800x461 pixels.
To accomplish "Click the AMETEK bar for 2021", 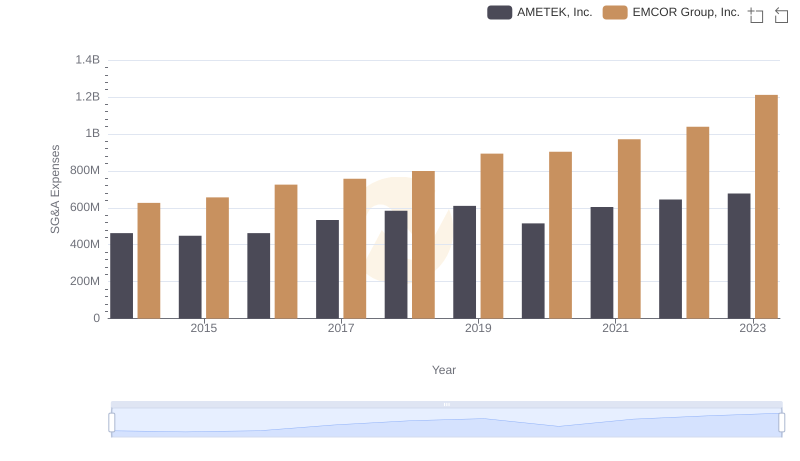I will [602, 263].
